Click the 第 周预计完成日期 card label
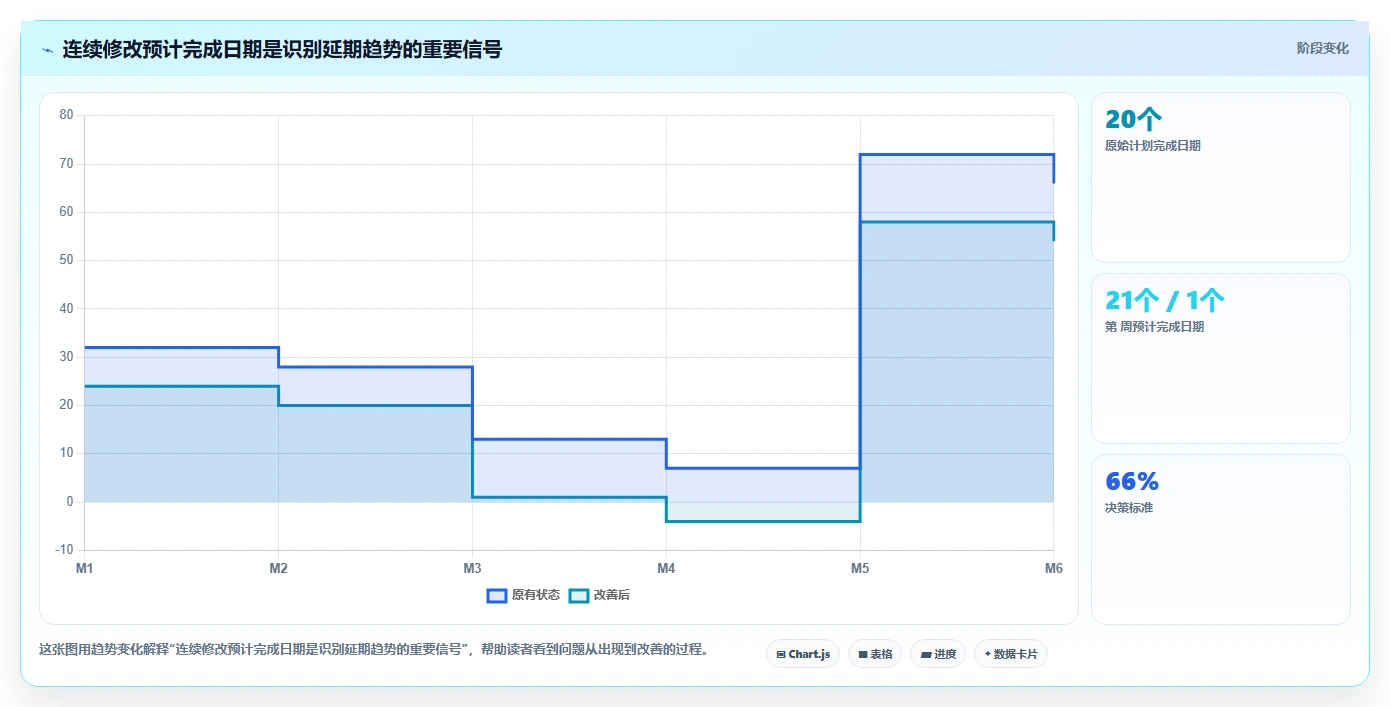This screenshot has height=707, width=1390. [1155, 327]
